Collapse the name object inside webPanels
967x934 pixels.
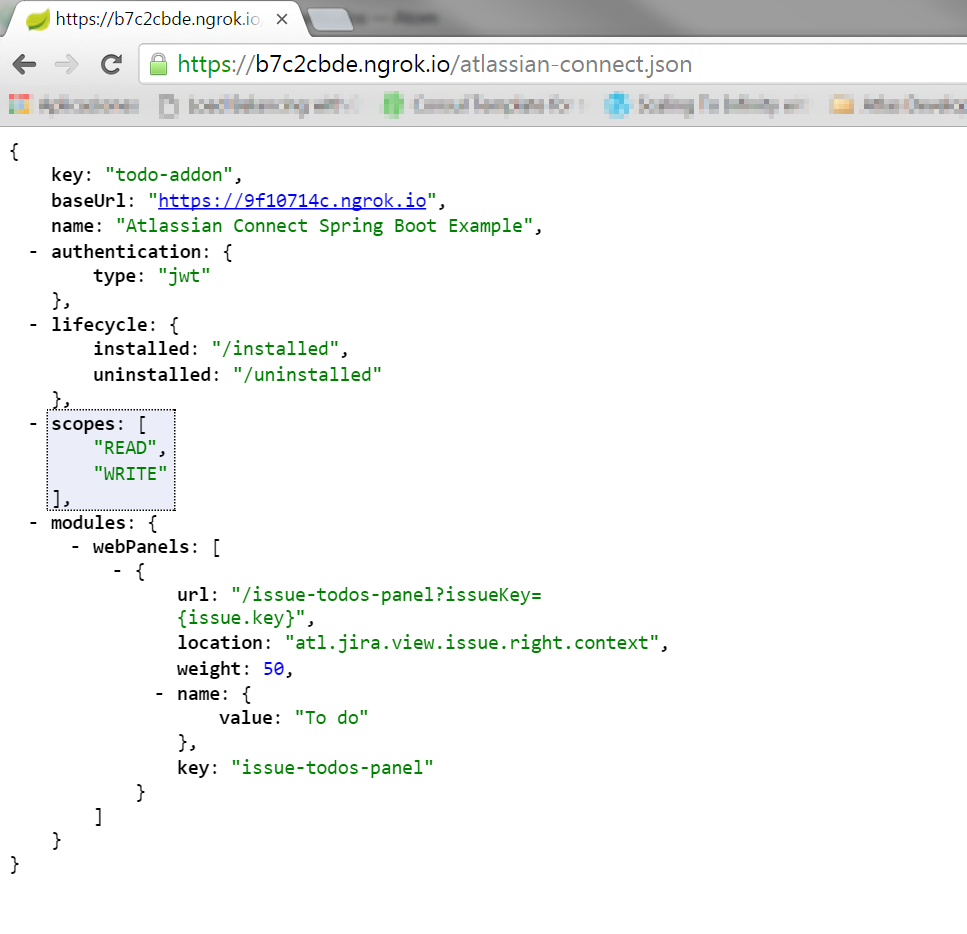158,693
